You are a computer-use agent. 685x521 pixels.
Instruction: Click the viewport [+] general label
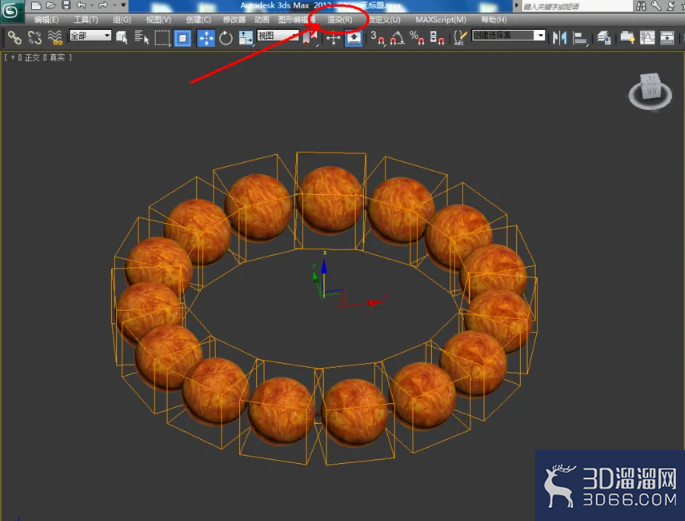coord(12,57)
